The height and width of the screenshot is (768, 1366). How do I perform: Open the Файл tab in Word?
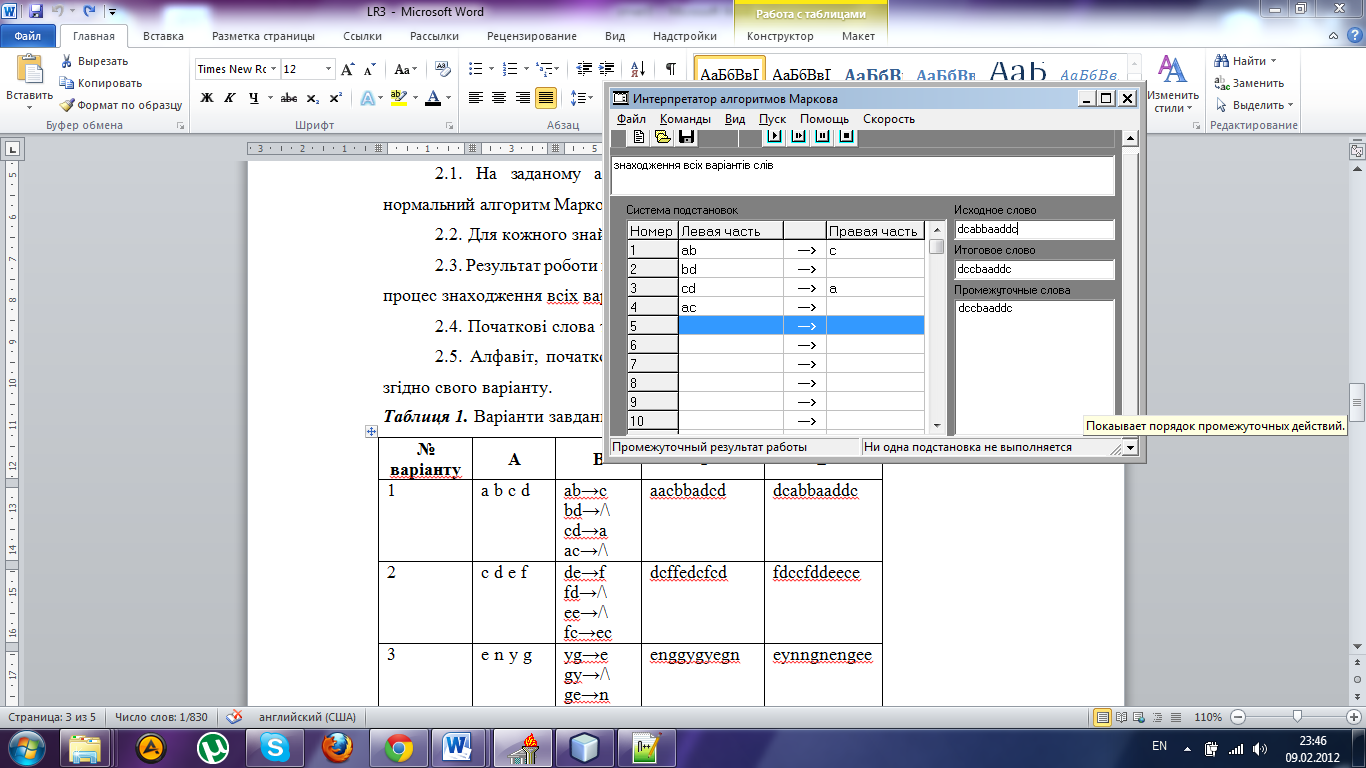tap(27, 36)
